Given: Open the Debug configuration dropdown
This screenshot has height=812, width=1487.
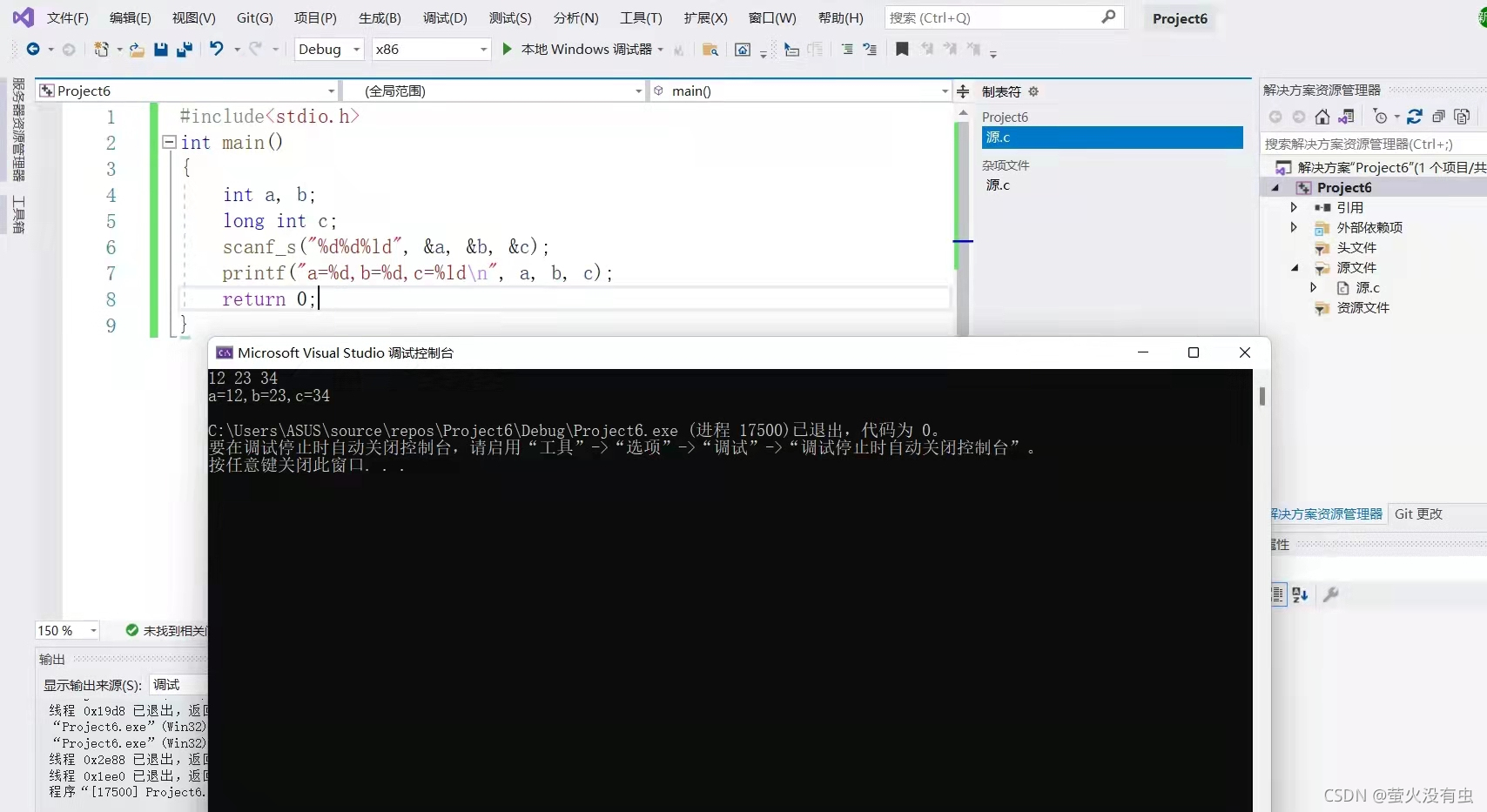Looking at the screenshot, I should (329, 50).
